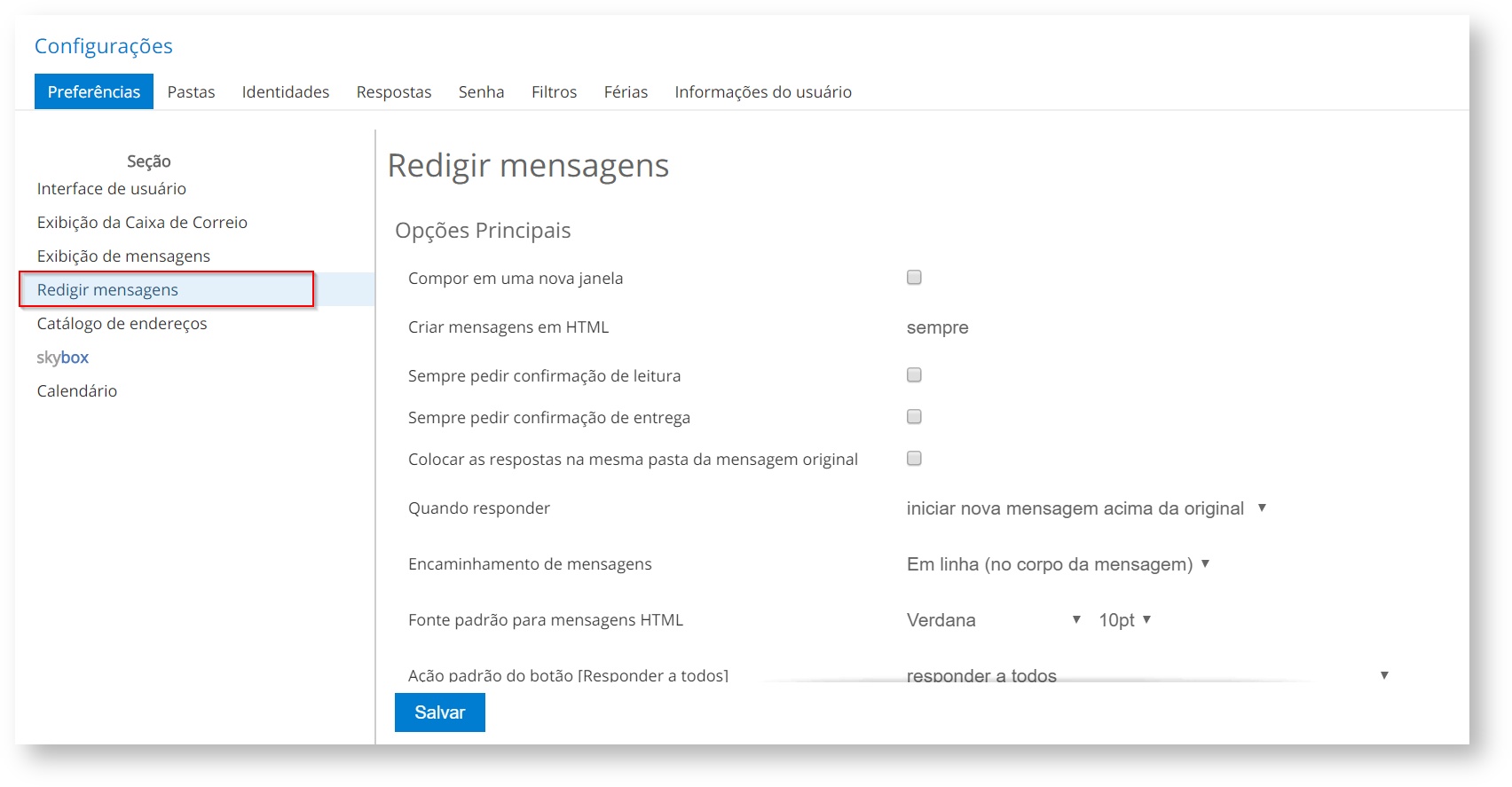Go to the Filtros tab
The image size is (1512, 787).
click(x=554, y=92)
